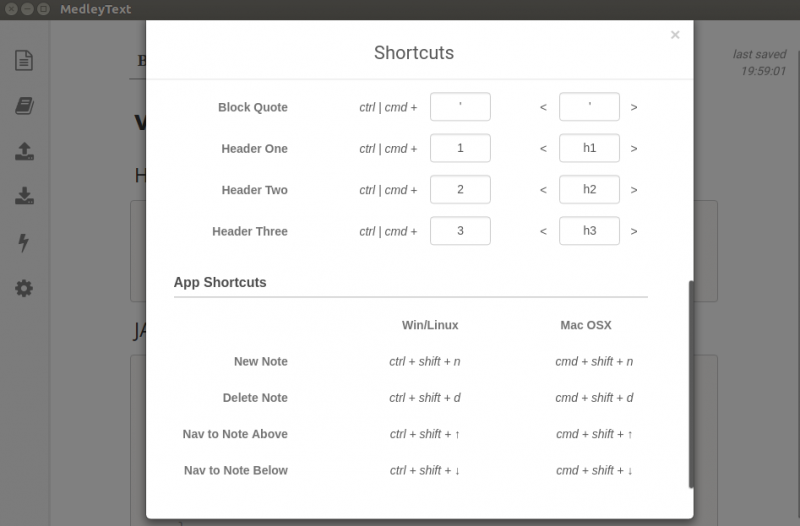Click the Block Quote wrapper text field
Screen dimensions: 800x526
(589, 107)
